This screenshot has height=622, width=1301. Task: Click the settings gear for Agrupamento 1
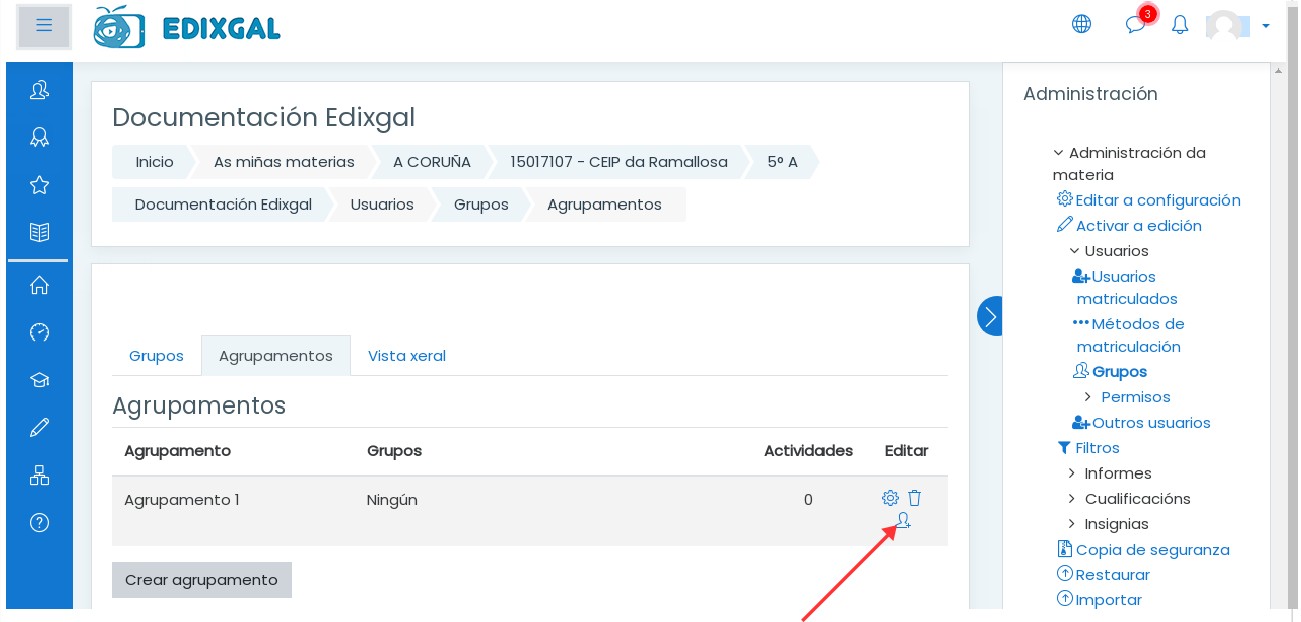[890, 498]
